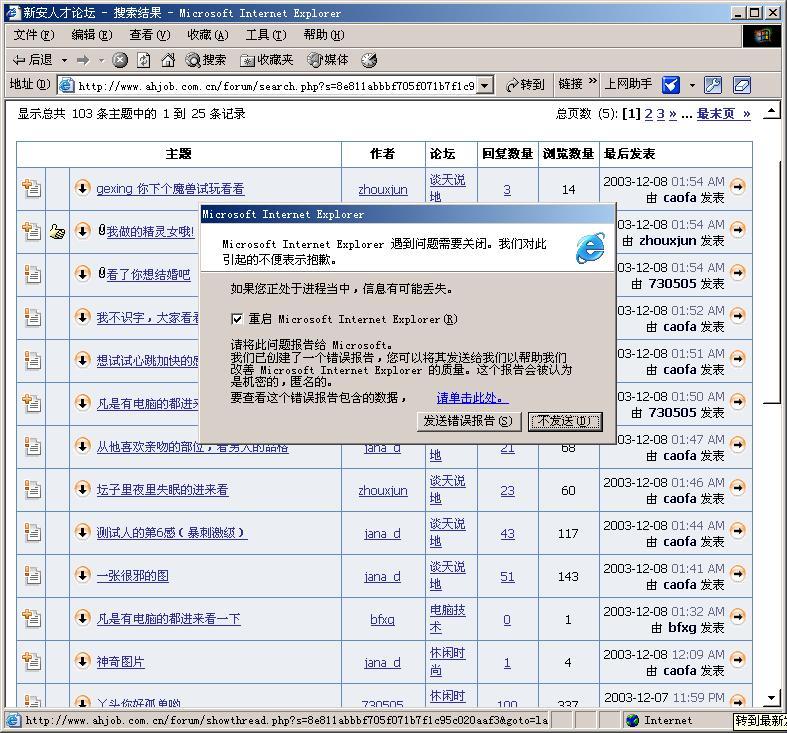Go to page 3 of results

[661, 114]
